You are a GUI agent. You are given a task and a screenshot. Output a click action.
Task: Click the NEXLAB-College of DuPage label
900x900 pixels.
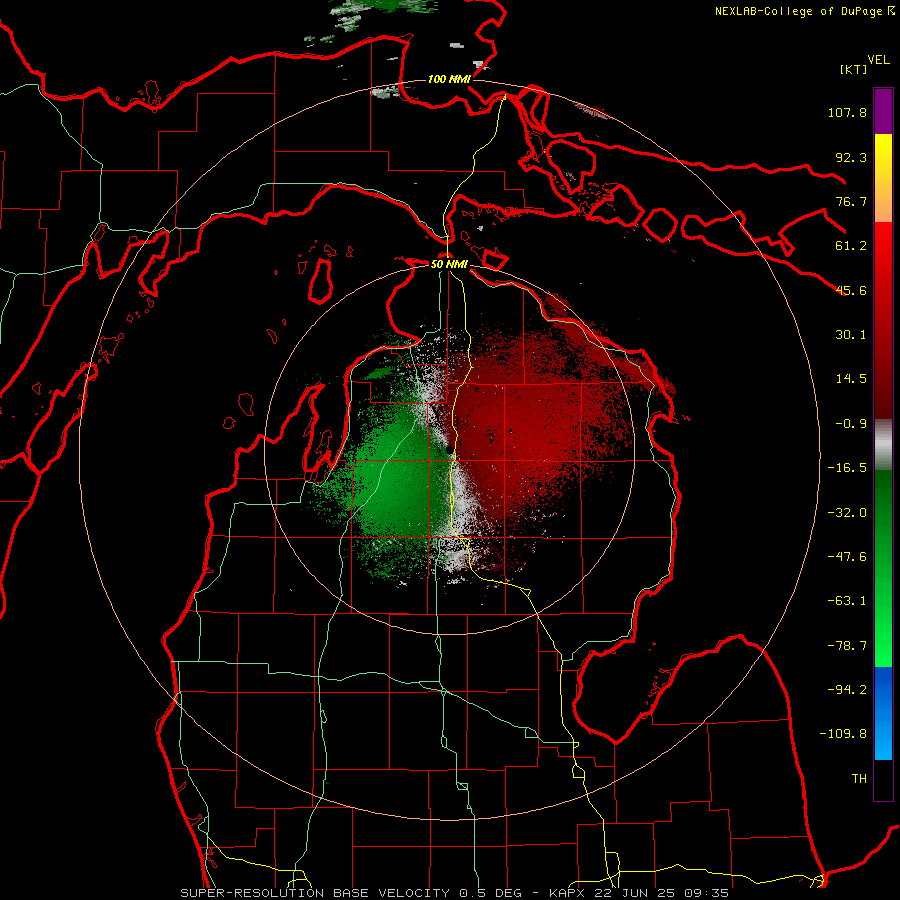click(x=798, y=11)
